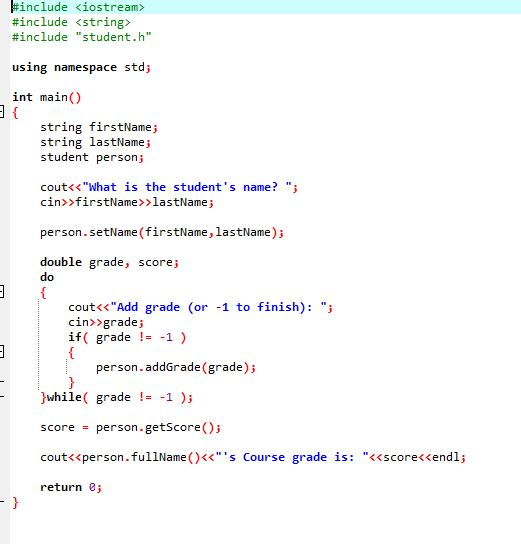The height and width of the screenshot is (544, 521).
Task: Click the '}while( grade != -1 );' line
Action: (x=117, y=397)
